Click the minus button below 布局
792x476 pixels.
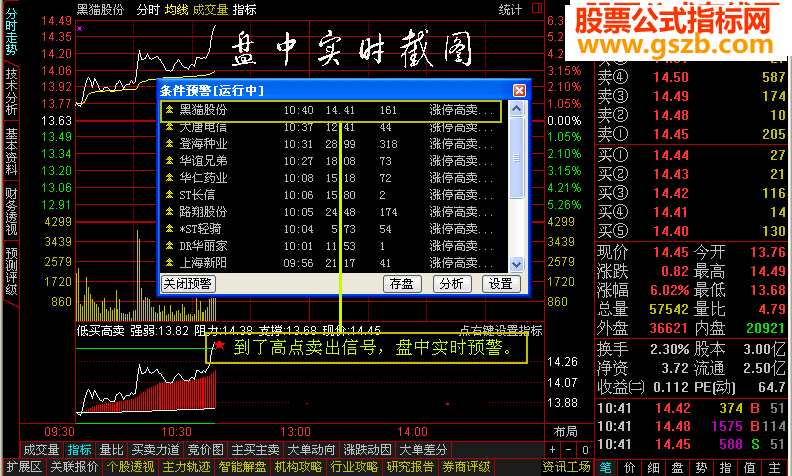pos(569,449)
